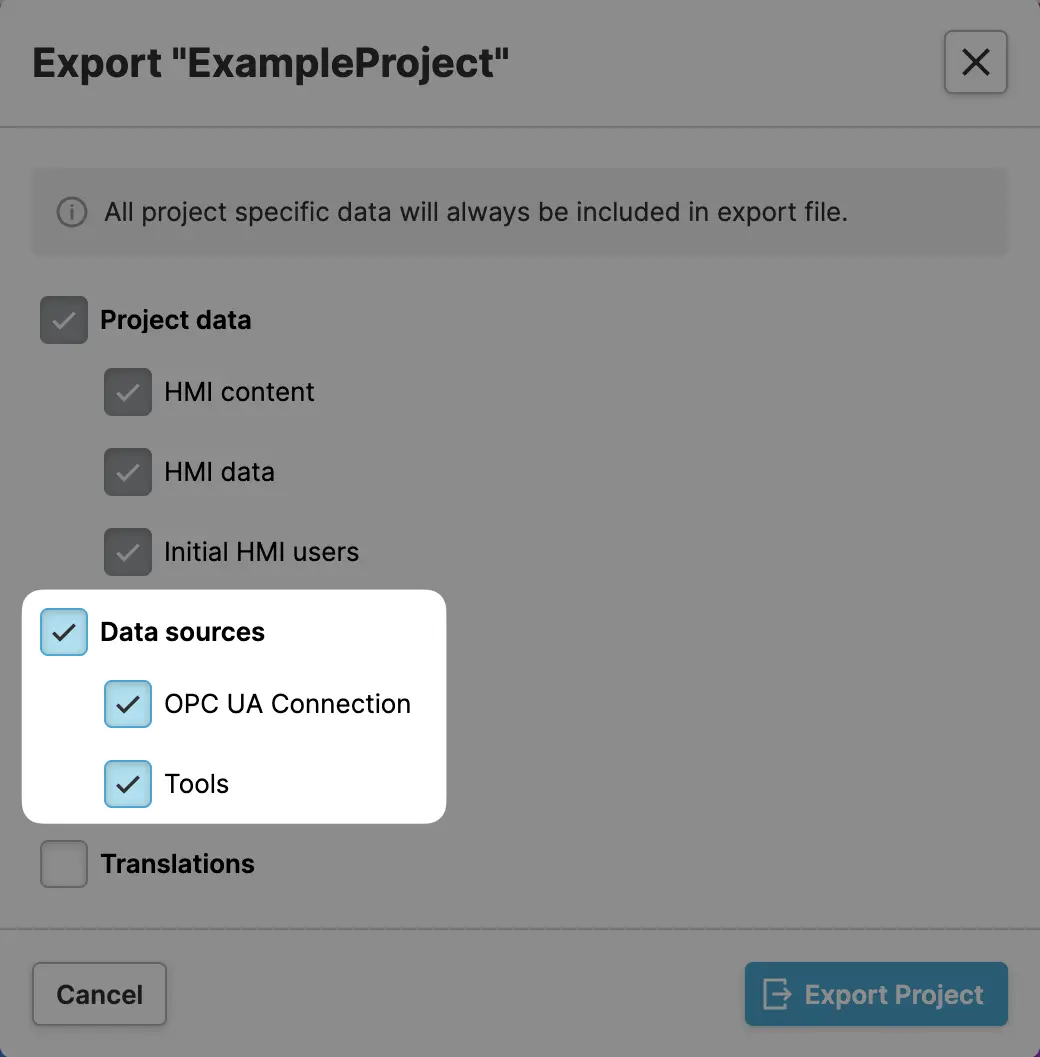Uncheck the Data sources checkbox
The height and width of the screenshot is (1057, 1040).
pyautogui.click(x=64, y=632)
